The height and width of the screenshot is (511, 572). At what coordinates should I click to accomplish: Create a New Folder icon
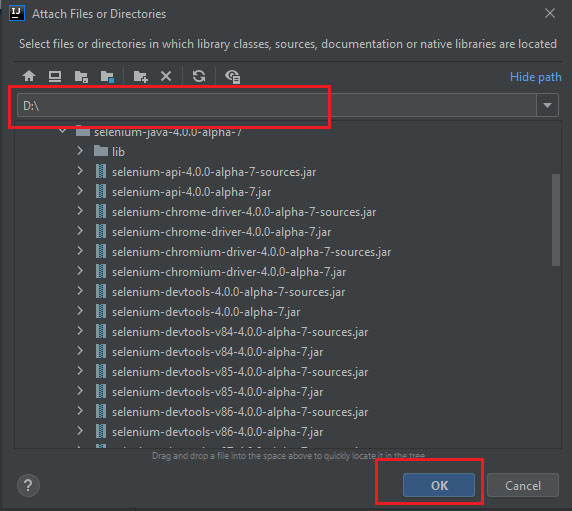pyautogui.click(x=140, y=77)
